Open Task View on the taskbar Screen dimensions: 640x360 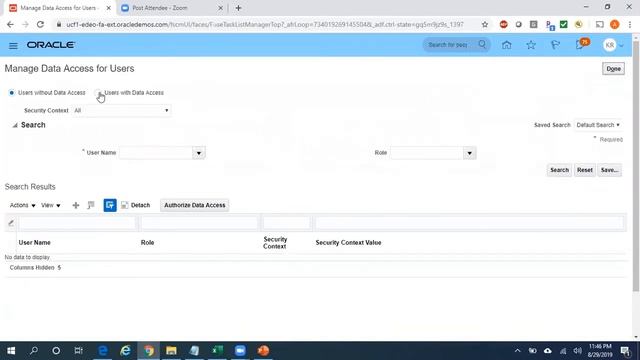pyautogui.click(x=78, y=351)
